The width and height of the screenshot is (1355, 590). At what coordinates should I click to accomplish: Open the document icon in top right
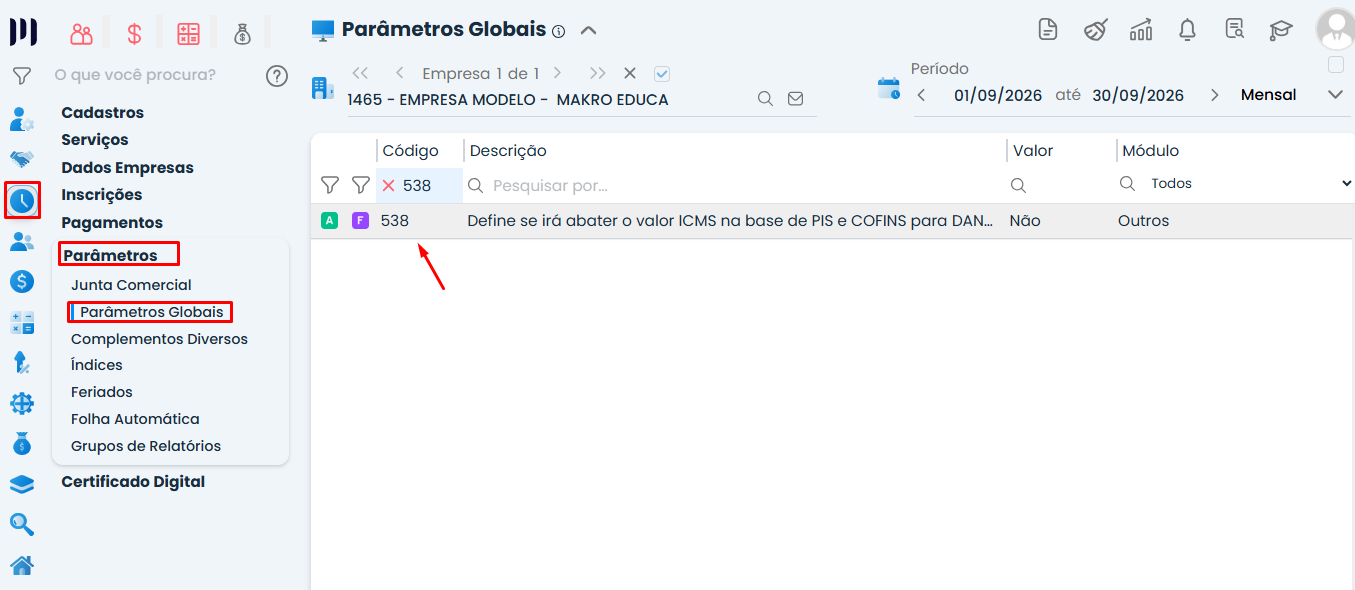[x=1048, y=29]
